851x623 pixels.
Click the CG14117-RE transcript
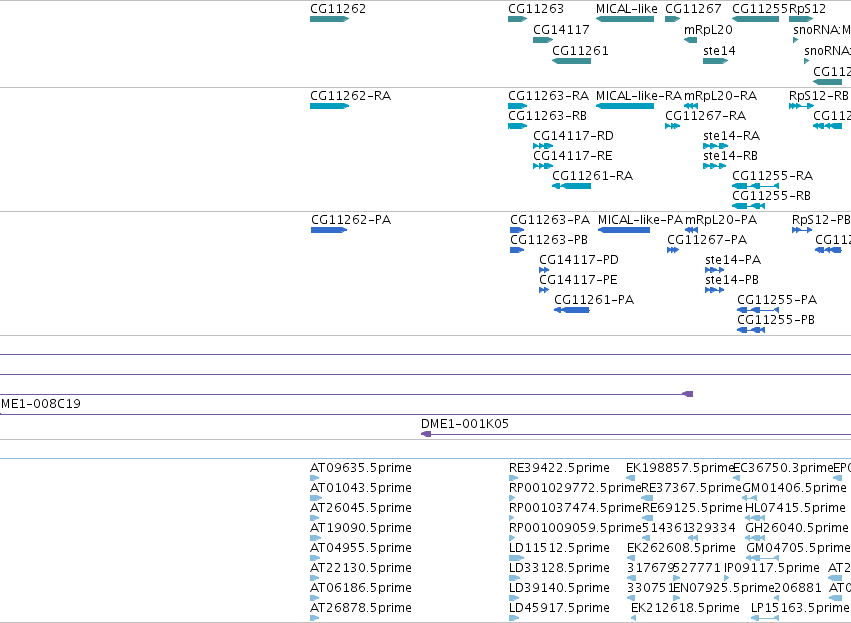click(x=543, y=166)
